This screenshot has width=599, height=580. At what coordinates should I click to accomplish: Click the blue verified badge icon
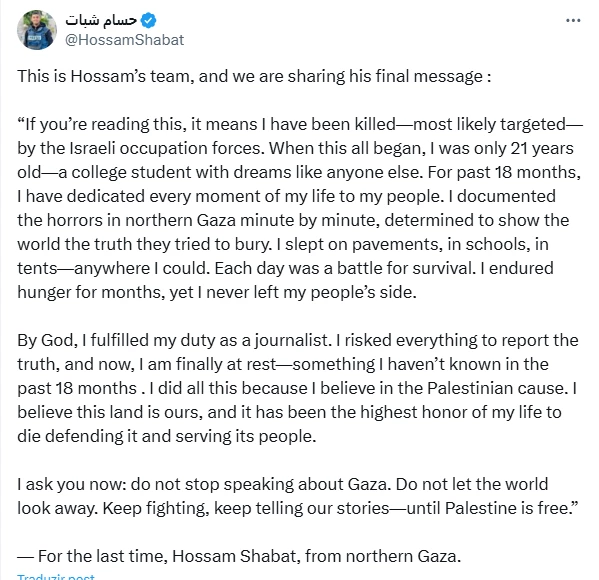[148, 20]
